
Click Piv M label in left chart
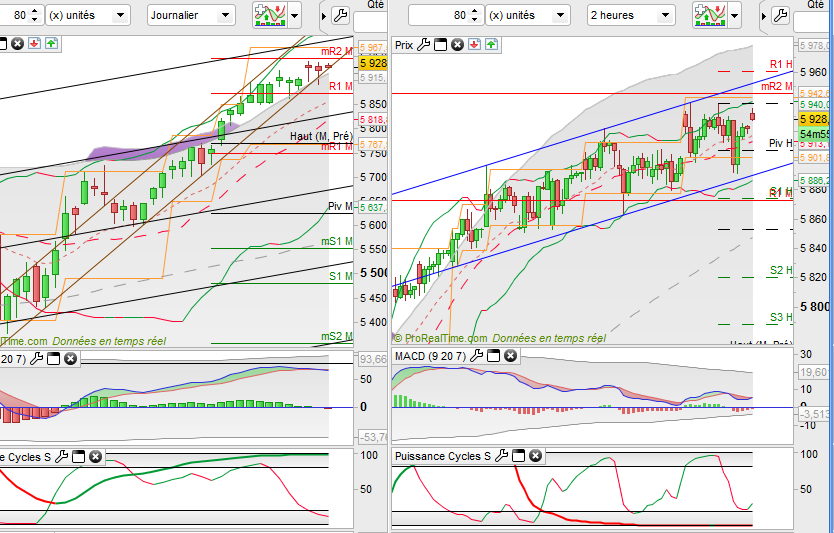[x=340, y=206]
